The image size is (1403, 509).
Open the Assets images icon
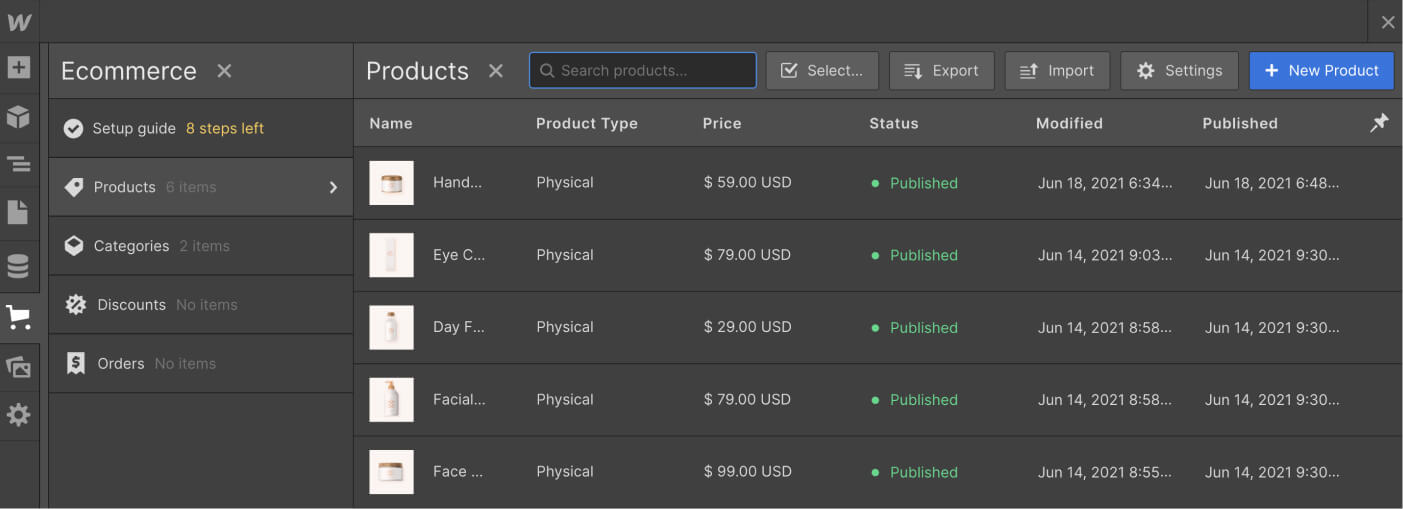pyautogui.click(x=19, y=367)
